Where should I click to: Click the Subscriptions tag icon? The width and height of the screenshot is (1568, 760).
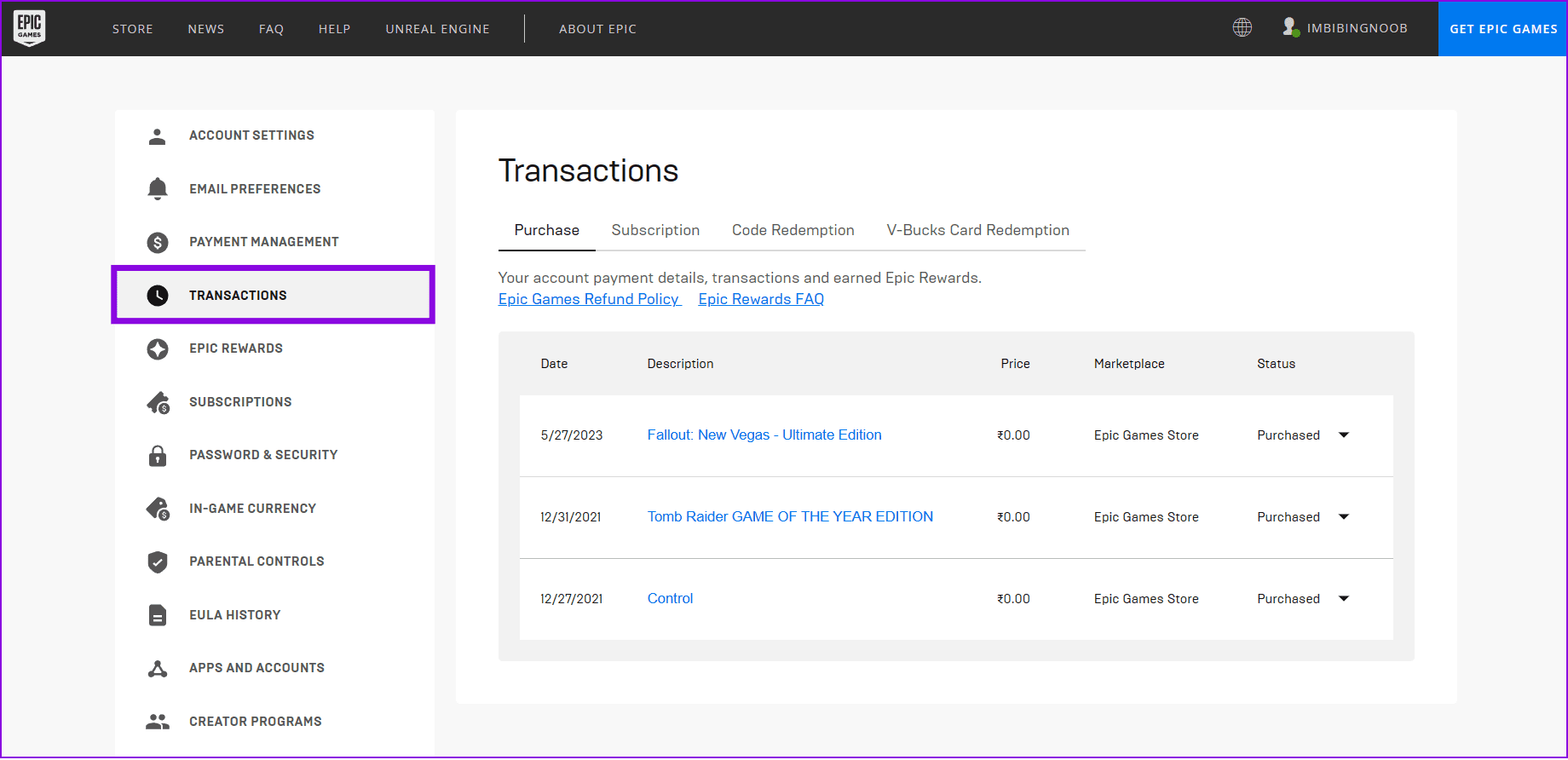159,402
